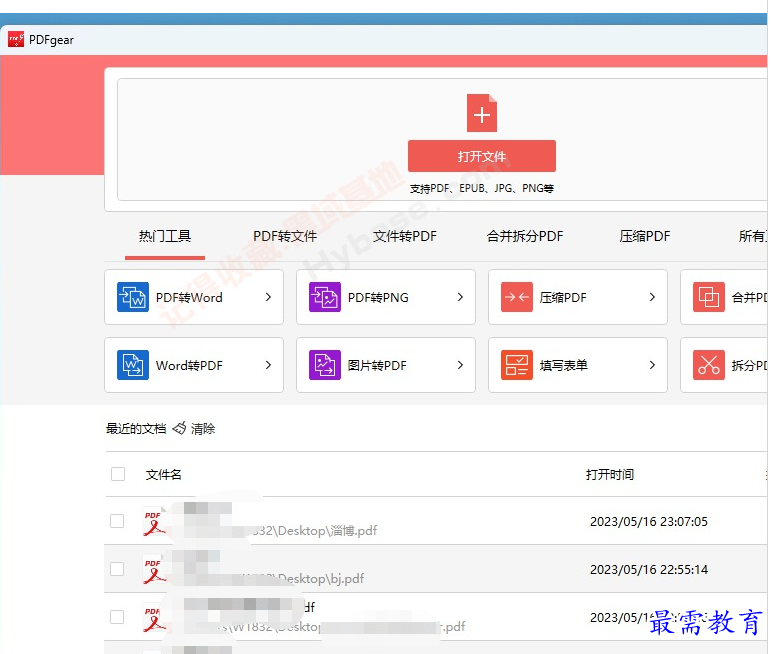The image size is (771, 654).
Task: Click PDF icon in third recent file row
Action: [x=154, y=617]
